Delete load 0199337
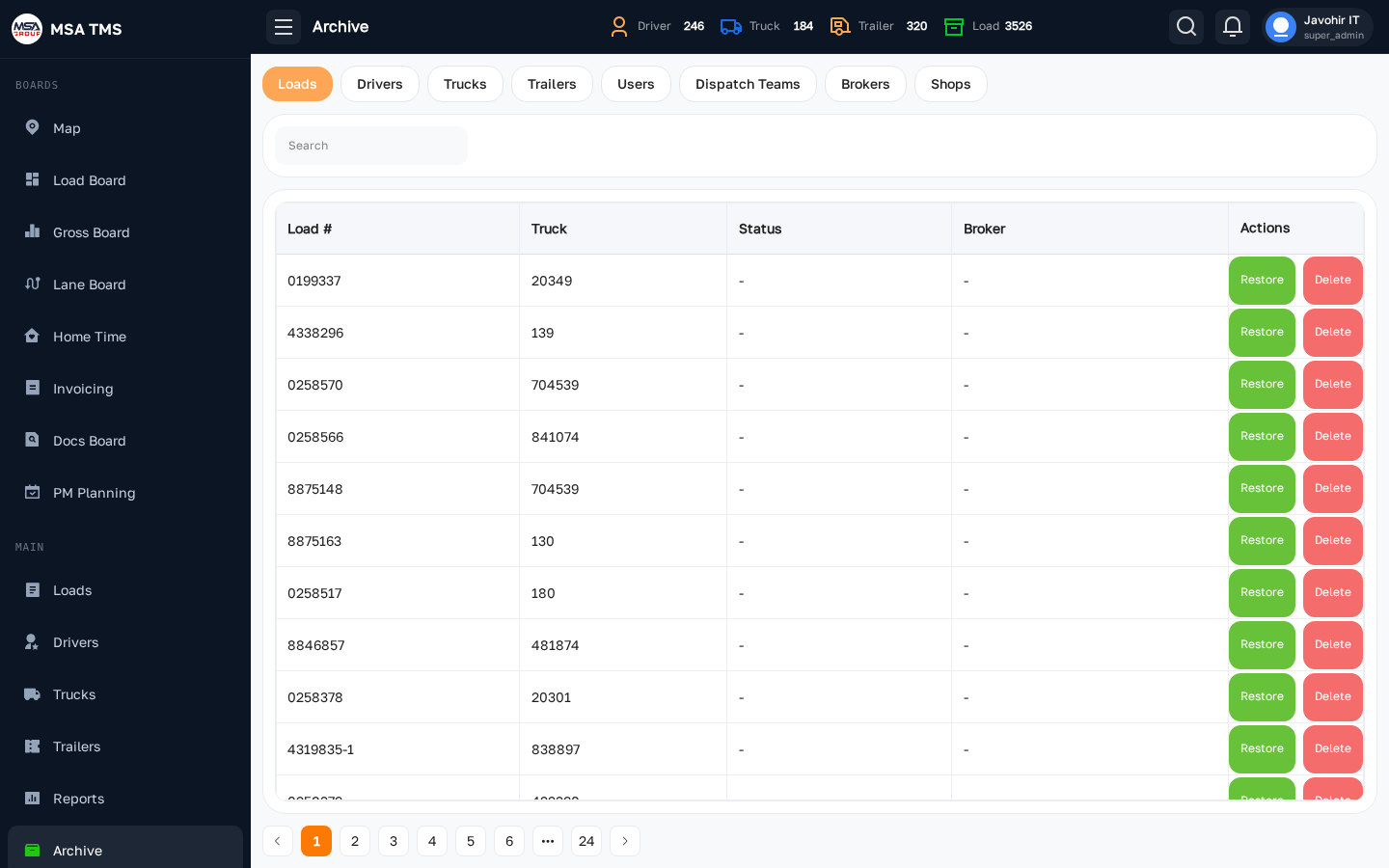 (x=1333, y=280)
